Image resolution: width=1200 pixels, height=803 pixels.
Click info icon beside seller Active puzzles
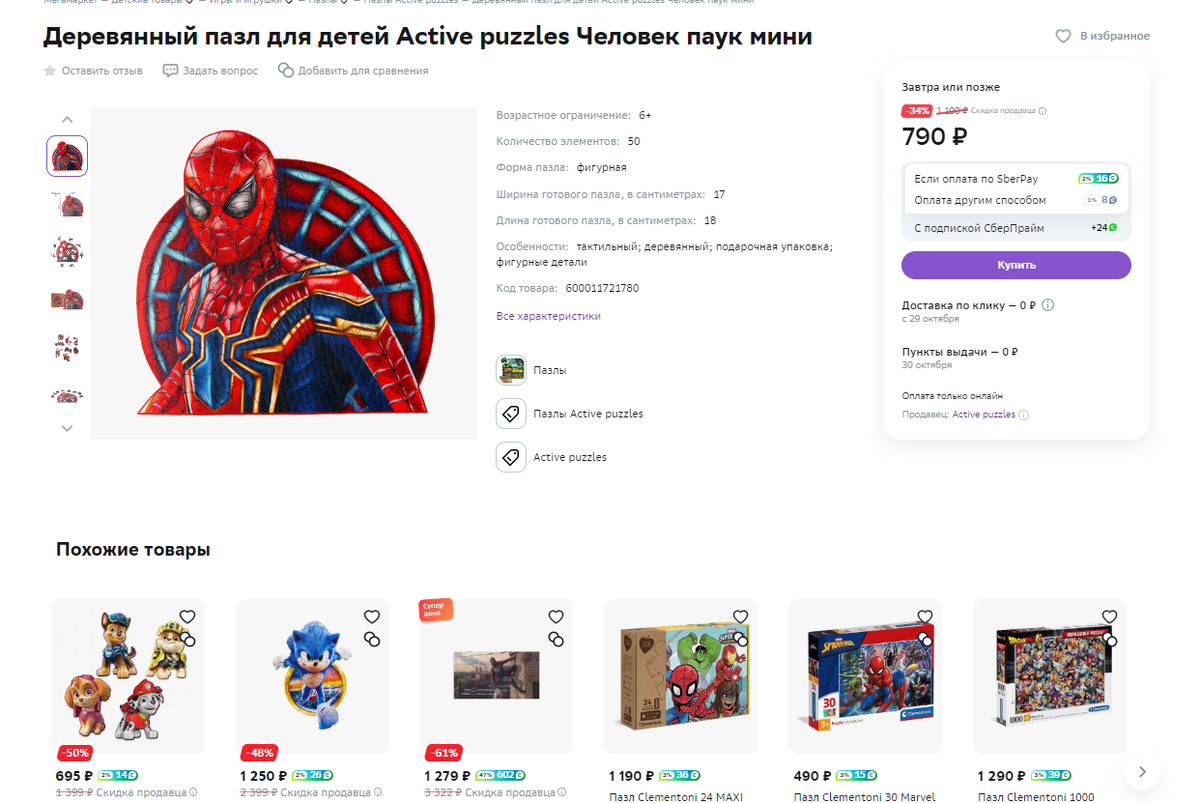pos(1024,415)
